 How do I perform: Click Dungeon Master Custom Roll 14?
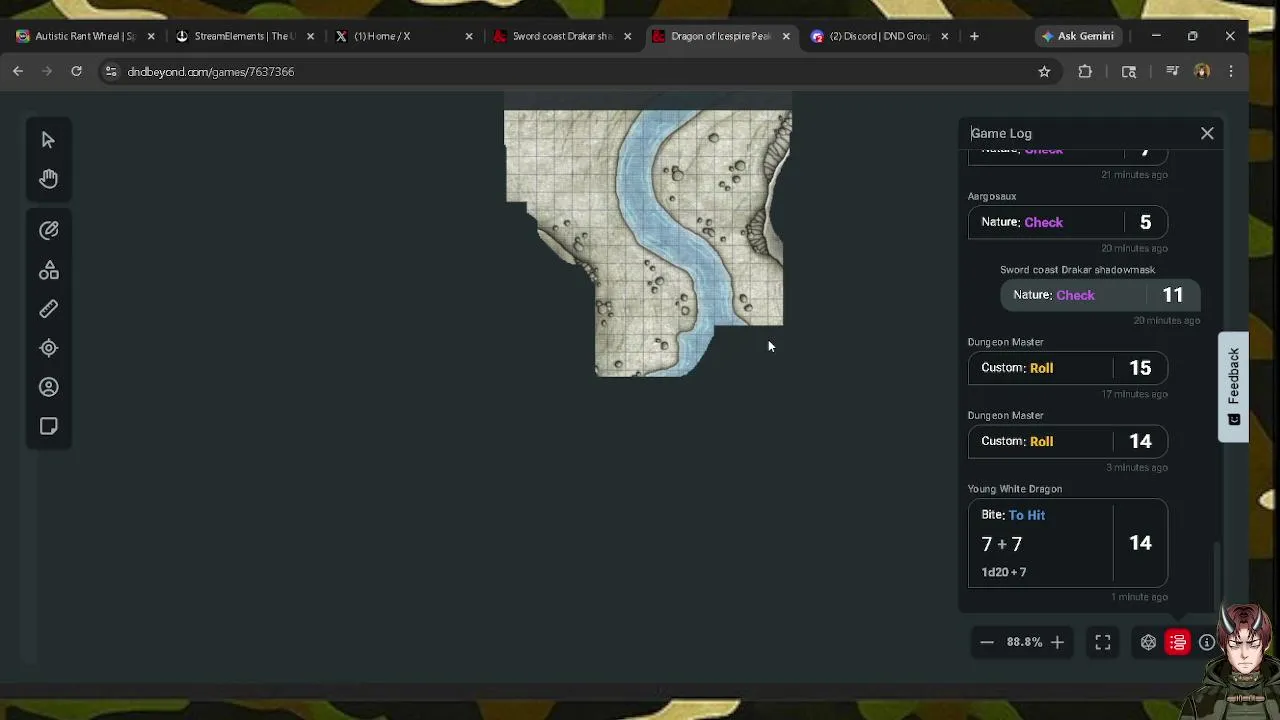click(x=1067, y=441)
